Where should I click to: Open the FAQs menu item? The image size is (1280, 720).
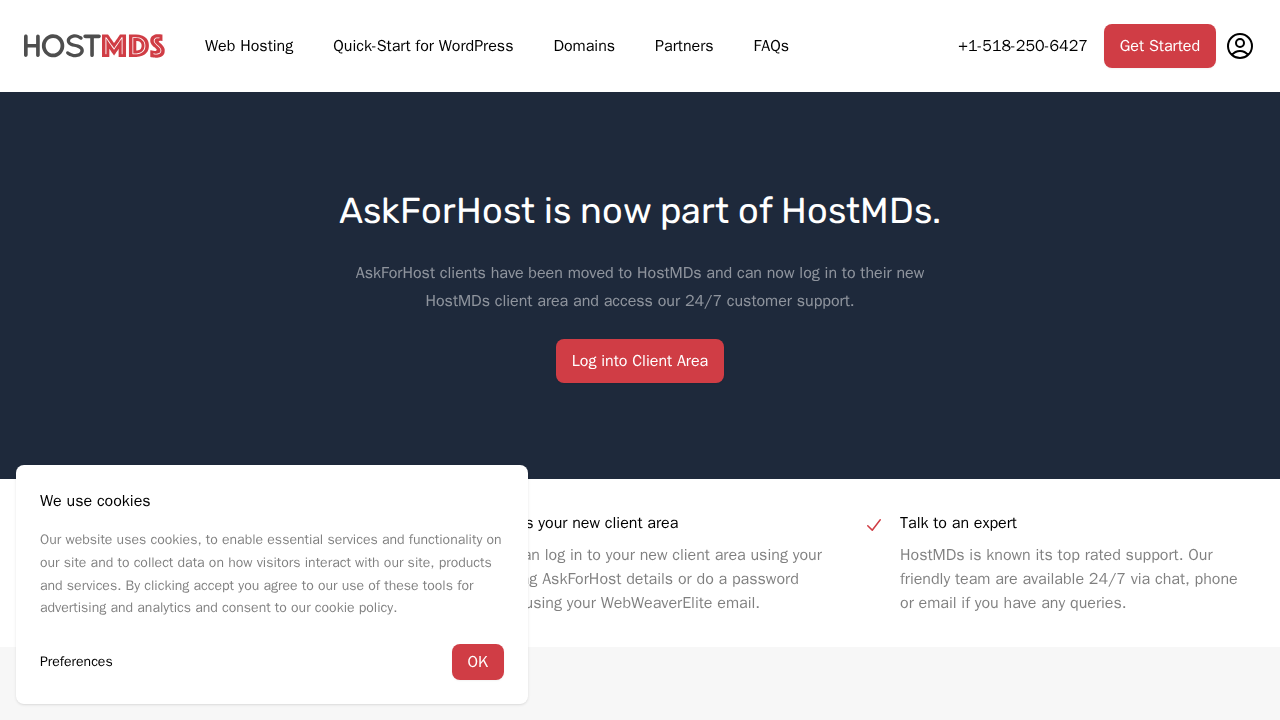pos(771,46)
